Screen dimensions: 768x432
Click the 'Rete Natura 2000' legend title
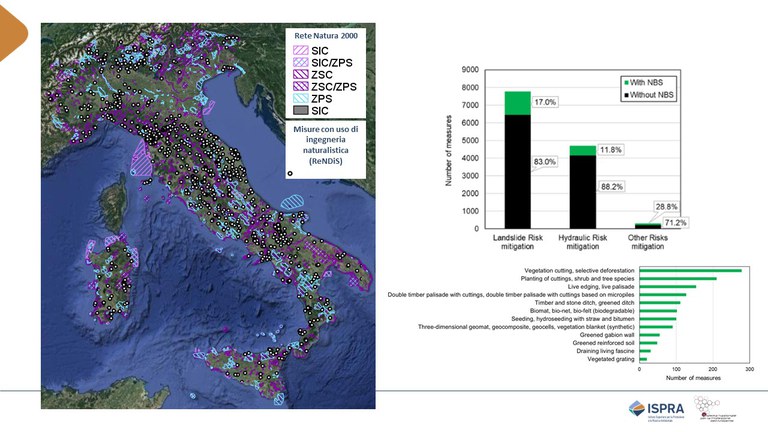[x=324, y=34]
